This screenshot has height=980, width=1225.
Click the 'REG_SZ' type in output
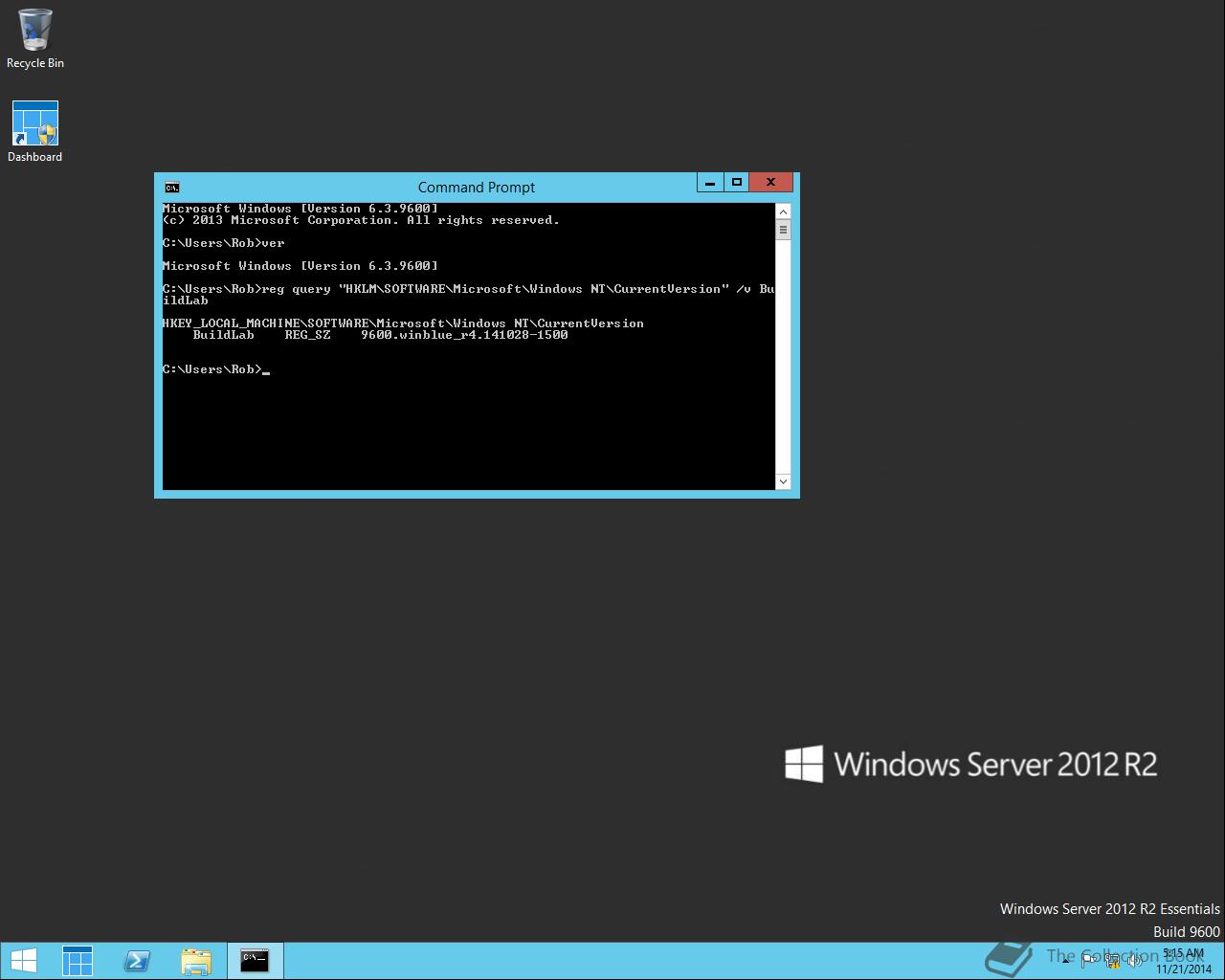pyautogui.click(x=307, y=335)
